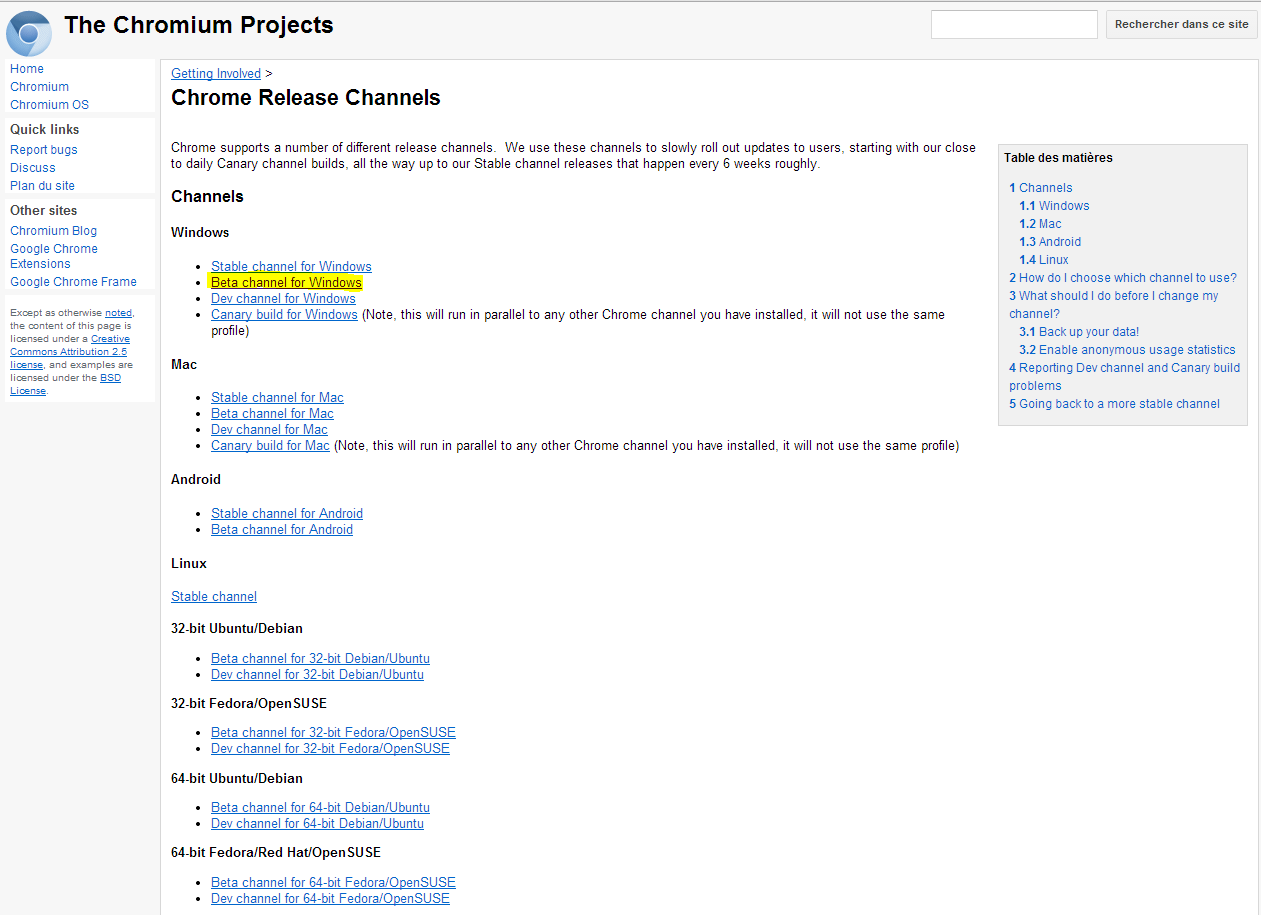Viewport: 1261px width, 915px height.
Task: Jump to '2 How do I choose which channel'
Action: coord(1123,278)
